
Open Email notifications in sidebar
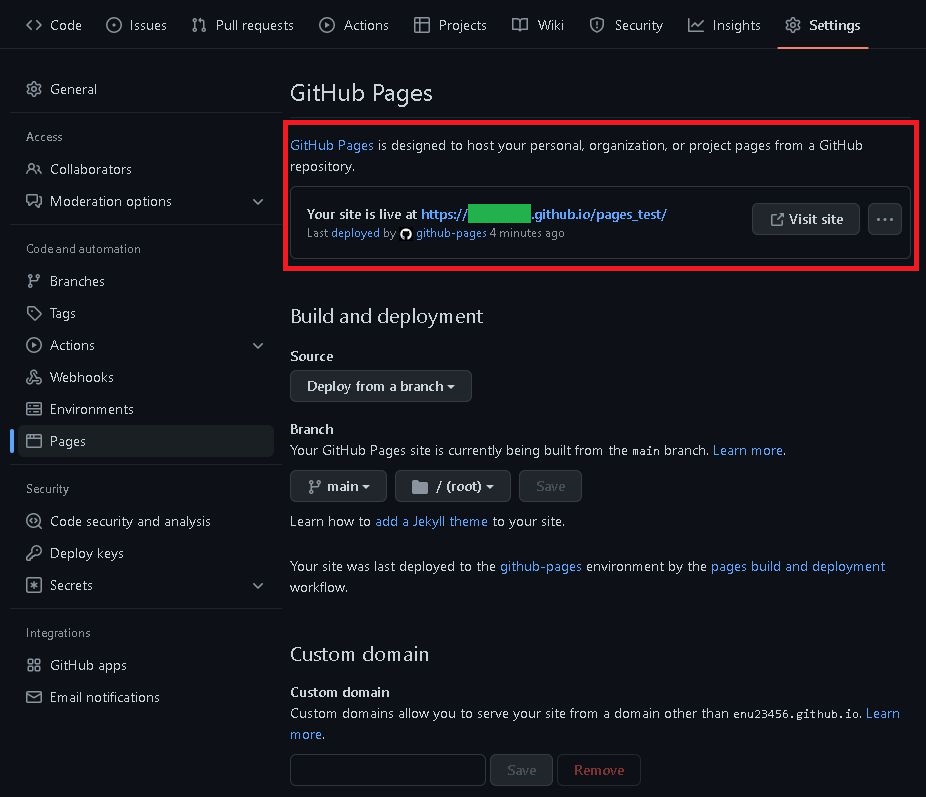pyautogui.click(x=146, y=697)
